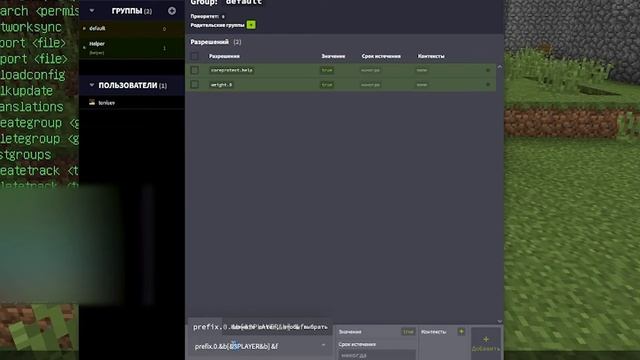Screen dimensions: 640x360
Task: Edit expiry of weight.0 row
Action: [370, 84]
